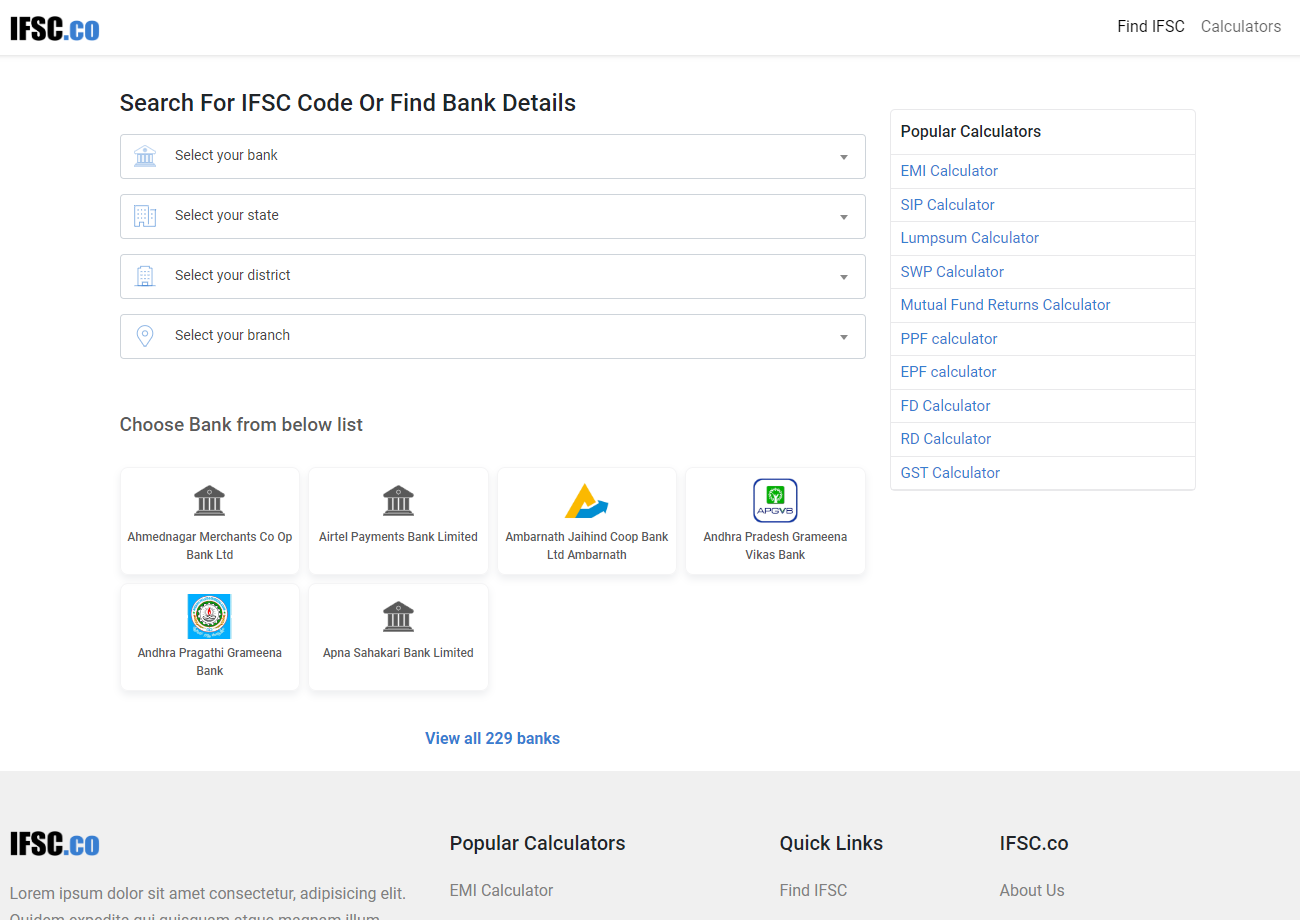Select Andhra Pradesh Grameena Vikas Bank name
This screenshot has width=1300, height=920.
775,546
